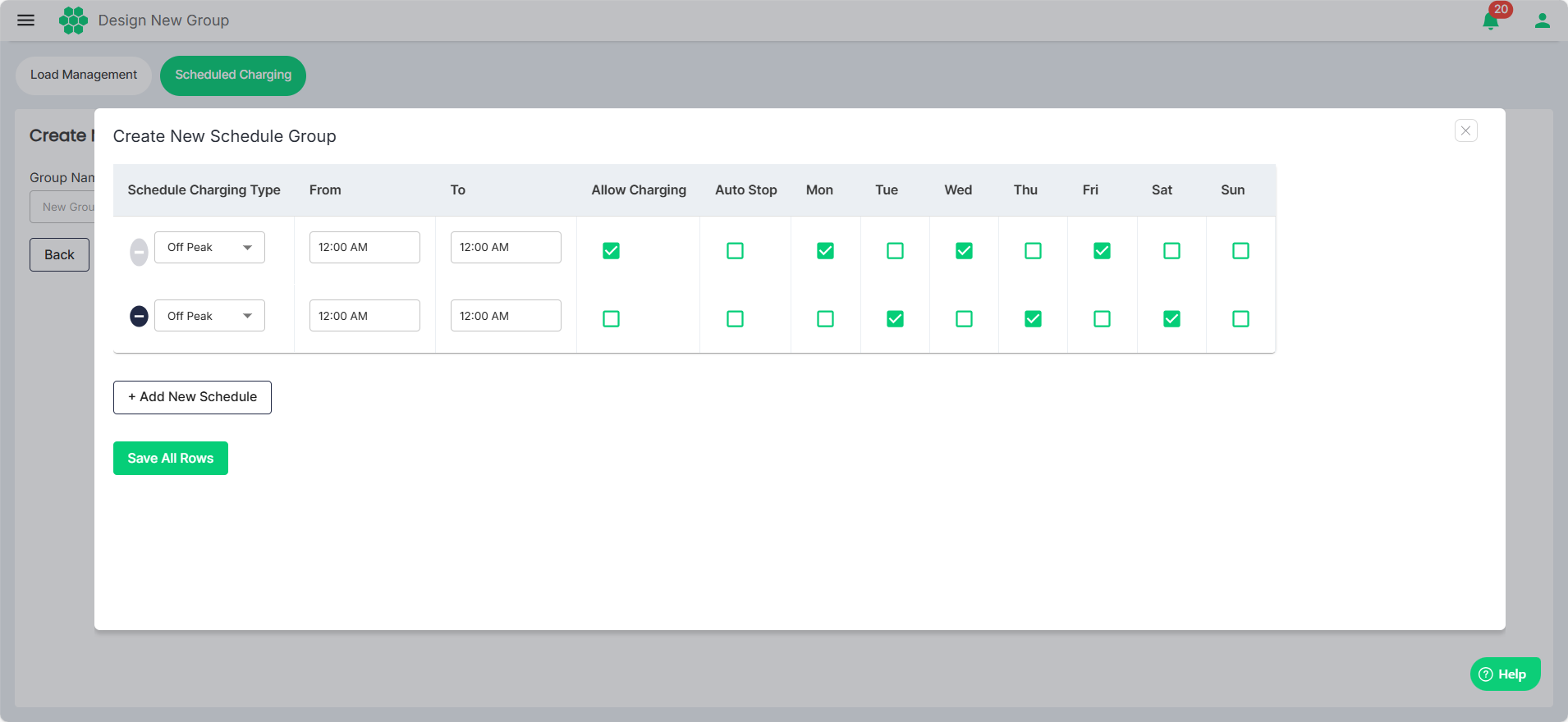
Task: Uncheck Saturday in the second schedule row
Action: click(x=1171, y=319)
